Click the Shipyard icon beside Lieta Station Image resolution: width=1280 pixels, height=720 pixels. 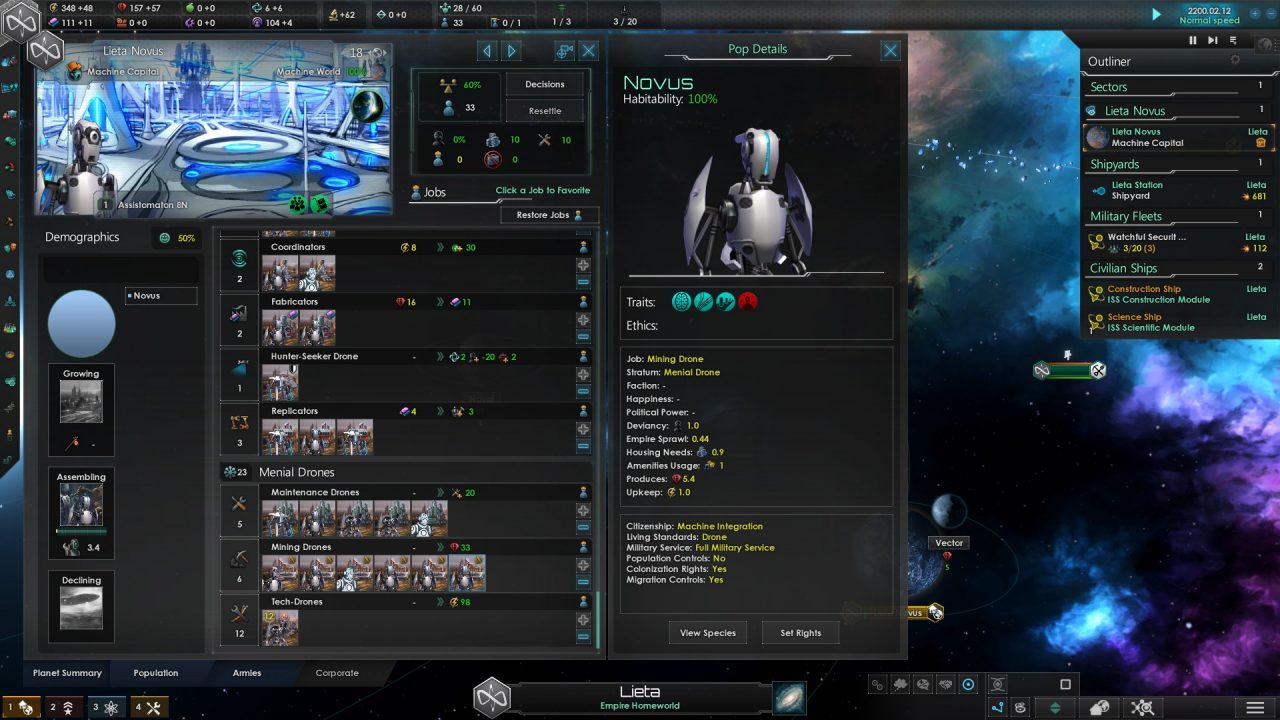click(x=1100, y=190)
